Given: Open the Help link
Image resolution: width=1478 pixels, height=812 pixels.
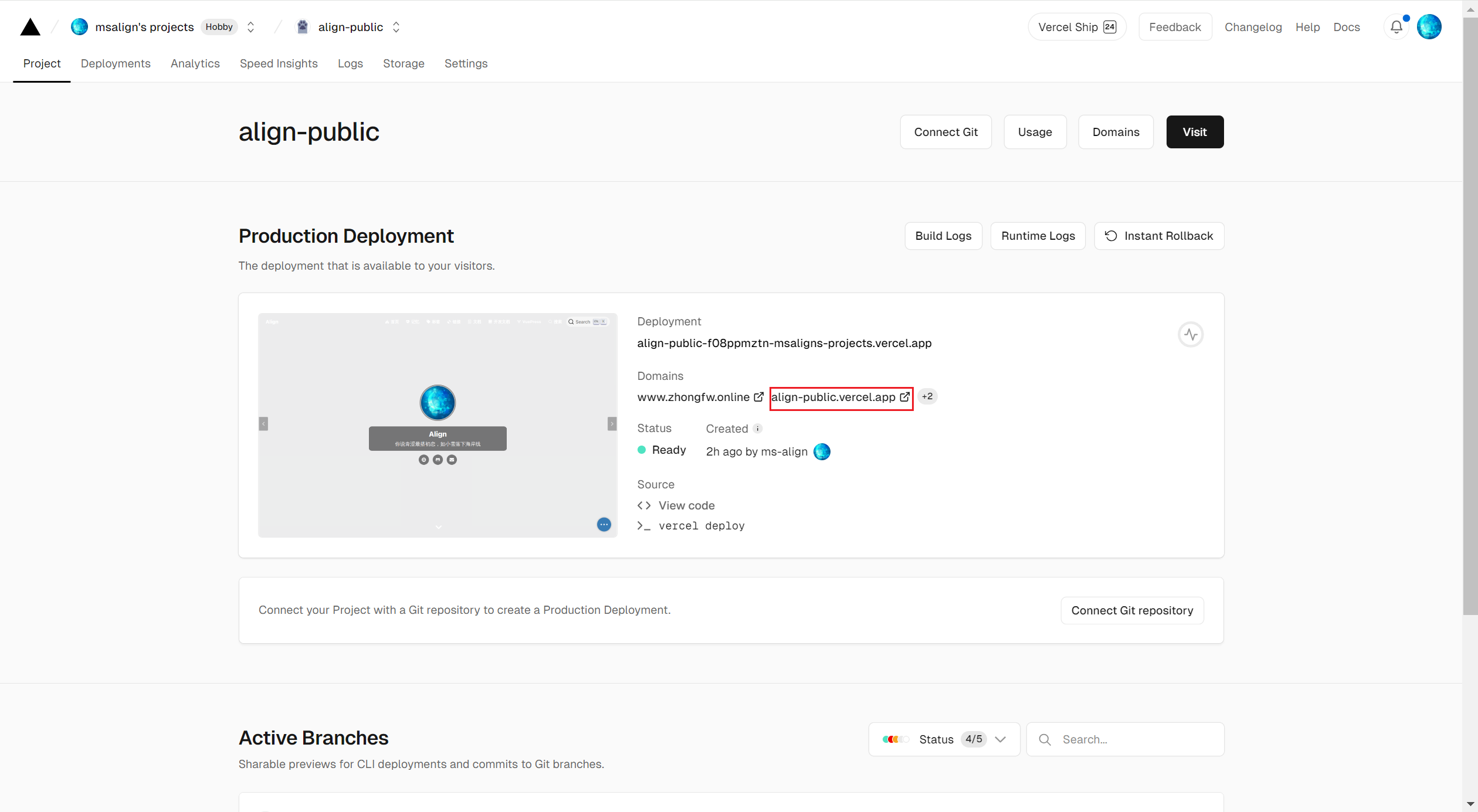Looking at the screenshot, I should 1307,27.
